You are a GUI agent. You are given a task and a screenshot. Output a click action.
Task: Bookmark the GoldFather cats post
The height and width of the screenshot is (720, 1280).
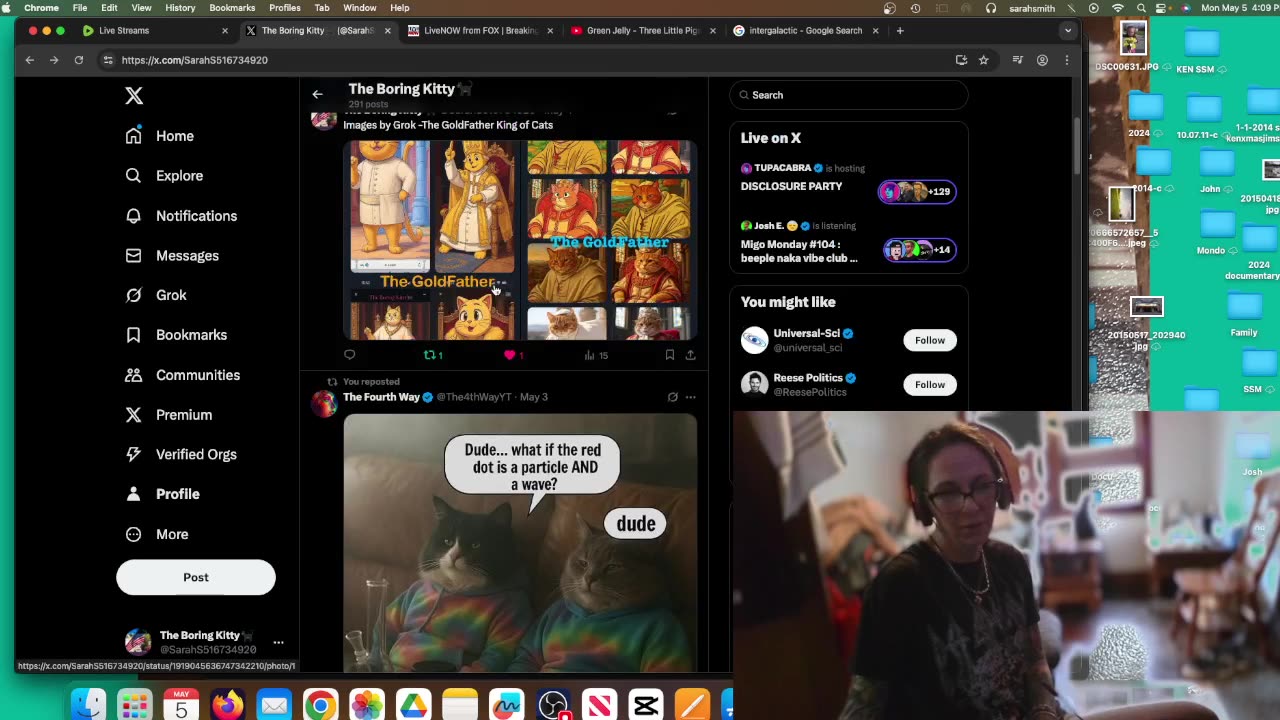pos(669,355)
